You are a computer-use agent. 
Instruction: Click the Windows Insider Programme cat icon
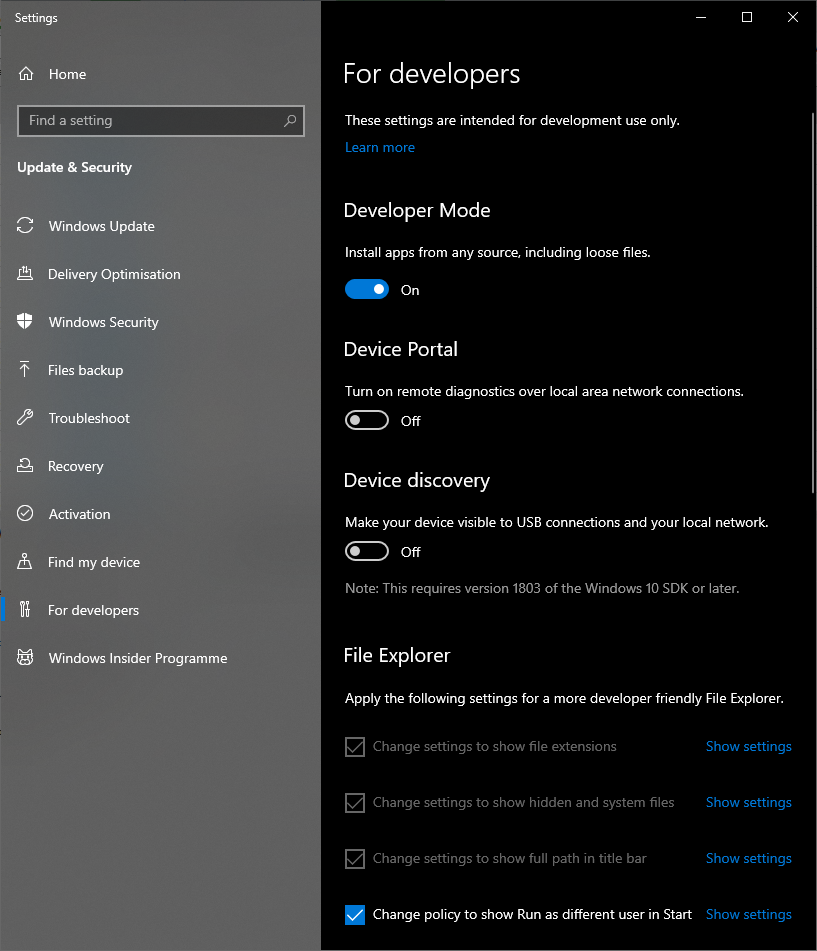(25, 657)
